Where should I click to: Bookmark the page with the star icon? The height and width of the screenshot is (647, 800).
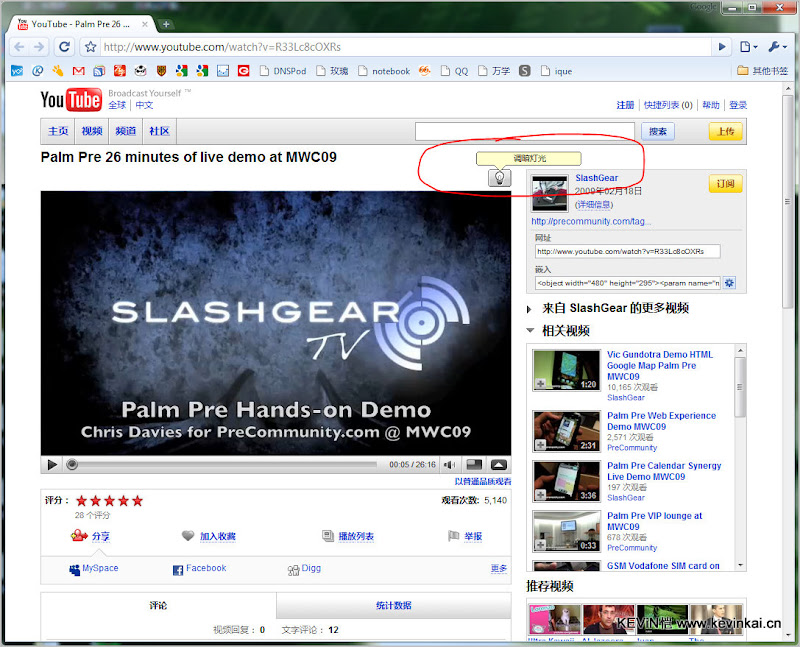point(90,46)
